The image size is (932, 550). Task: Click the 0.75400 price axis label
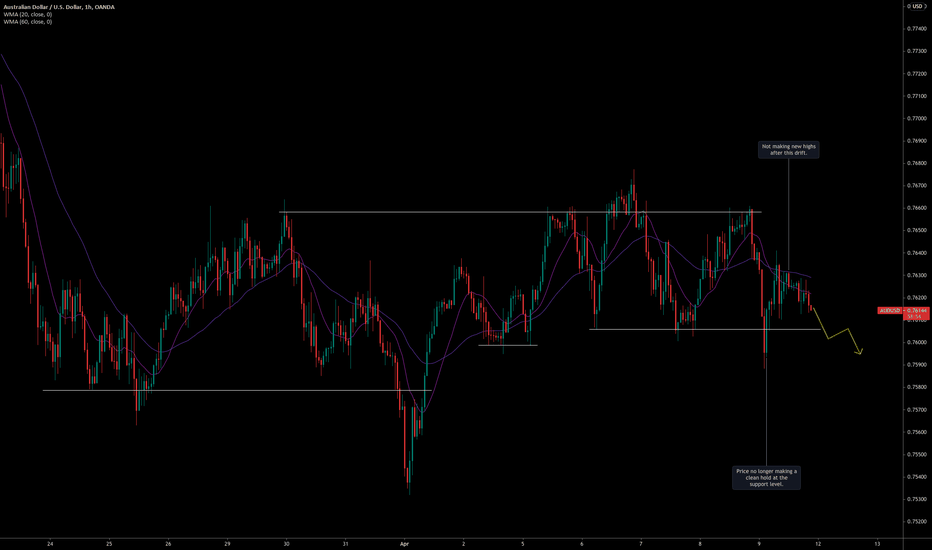916,477
